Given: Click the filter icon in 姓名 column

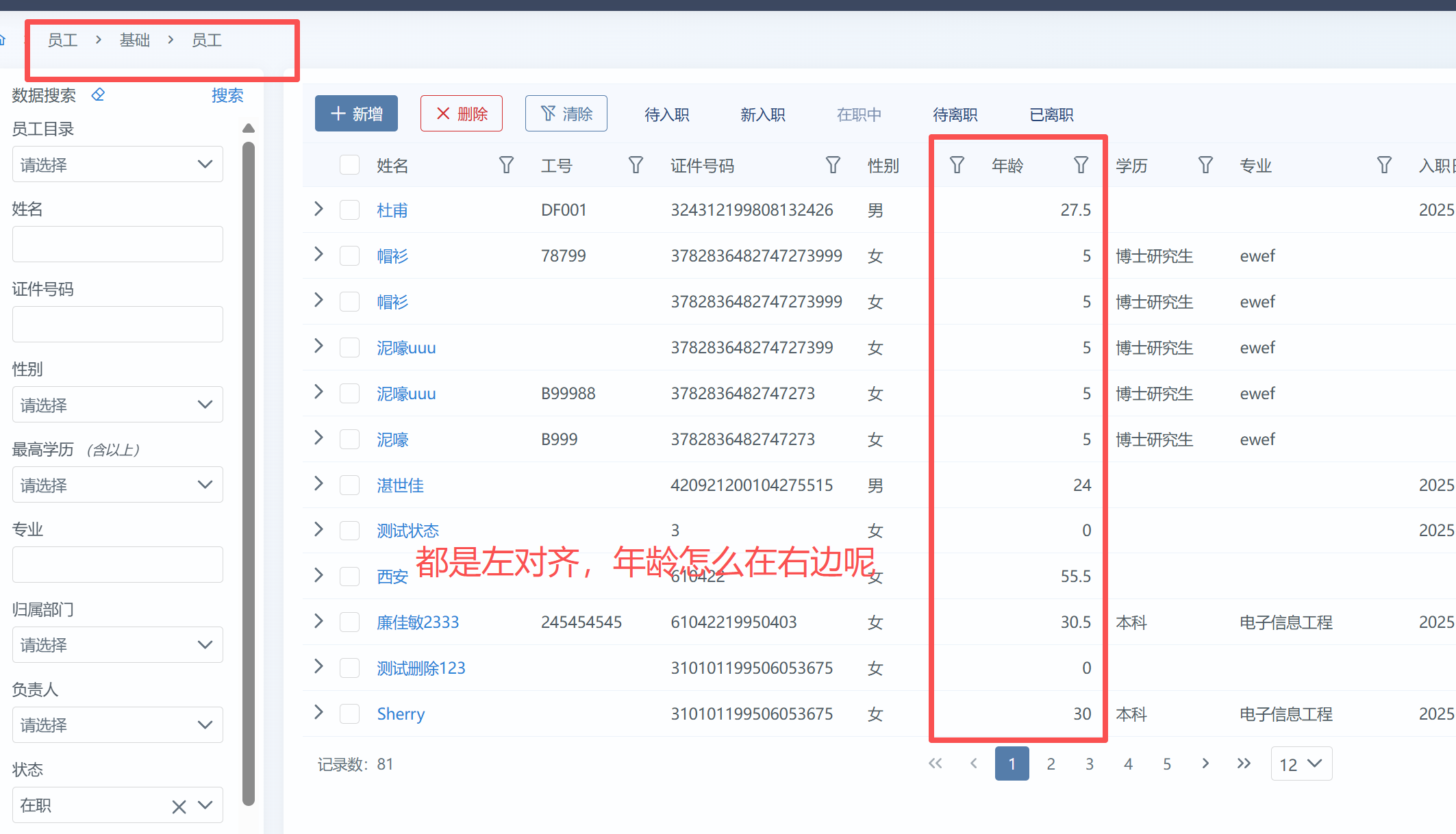Looking at the screenshot, I should pos(506,165).
